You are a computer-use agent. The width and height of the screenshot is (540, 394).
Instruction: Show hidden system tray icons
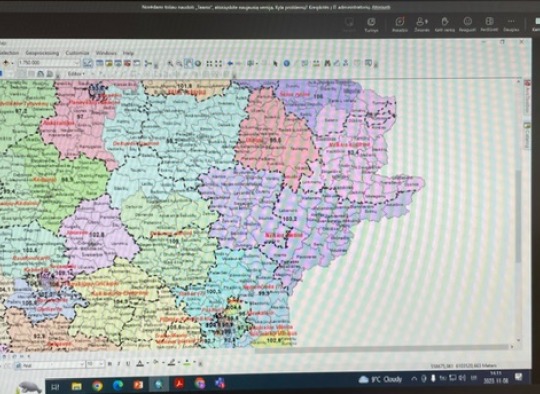coord(414,379)
